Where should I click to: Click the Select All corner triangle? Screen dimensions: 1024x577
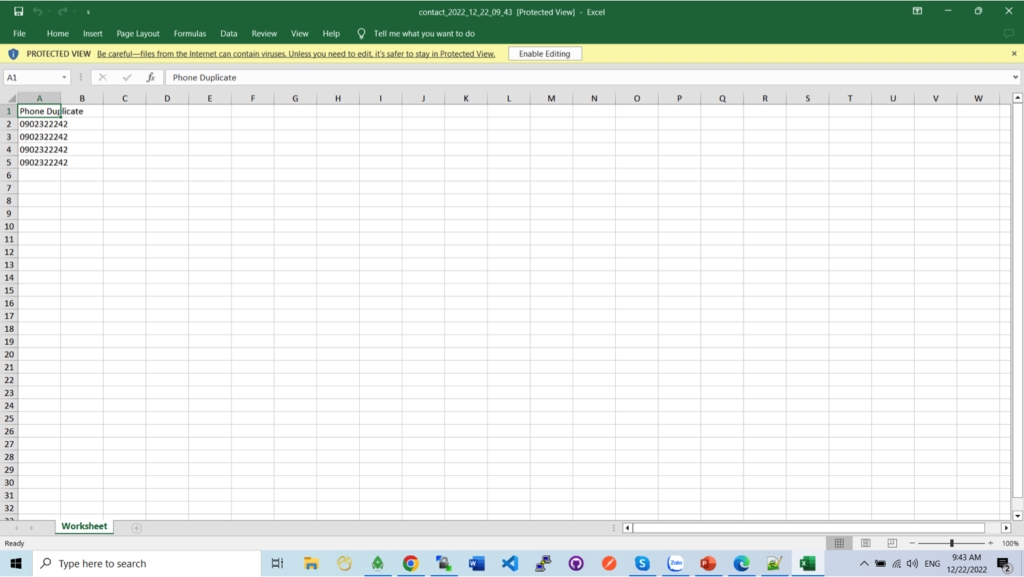[x=10, y=98]
